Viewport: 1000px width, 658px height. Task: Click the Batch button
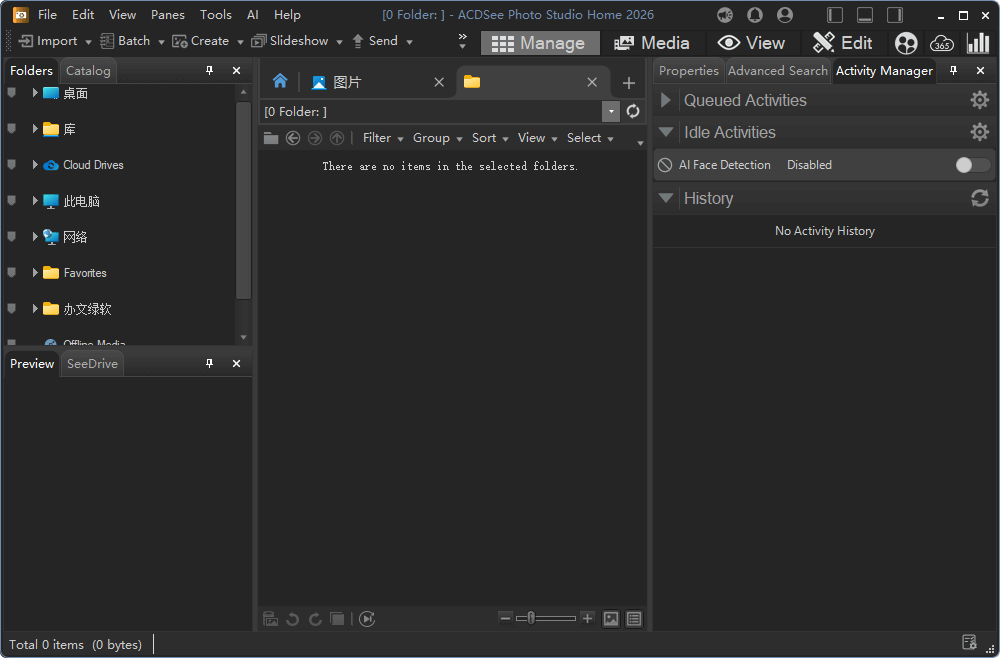tap(130, 41)
